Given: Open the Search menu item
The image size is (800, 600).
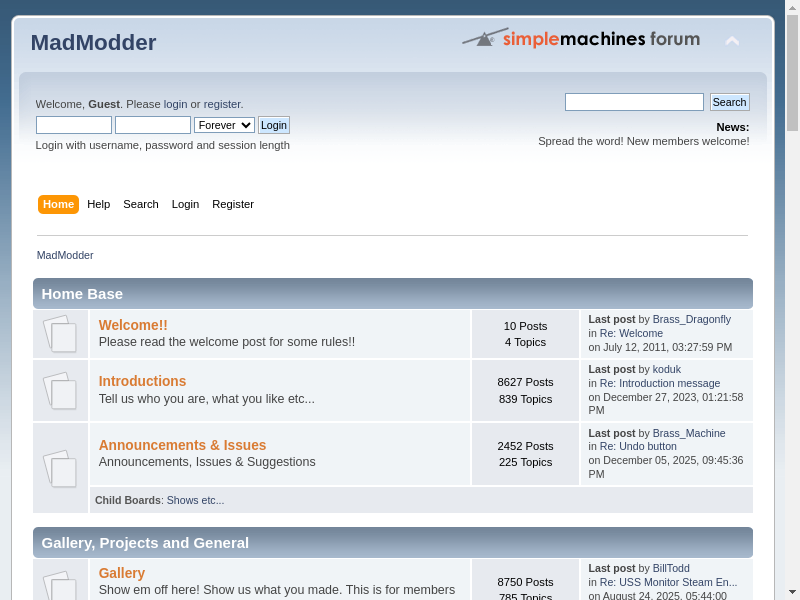Looking at the screenshot, I should 141,204.
